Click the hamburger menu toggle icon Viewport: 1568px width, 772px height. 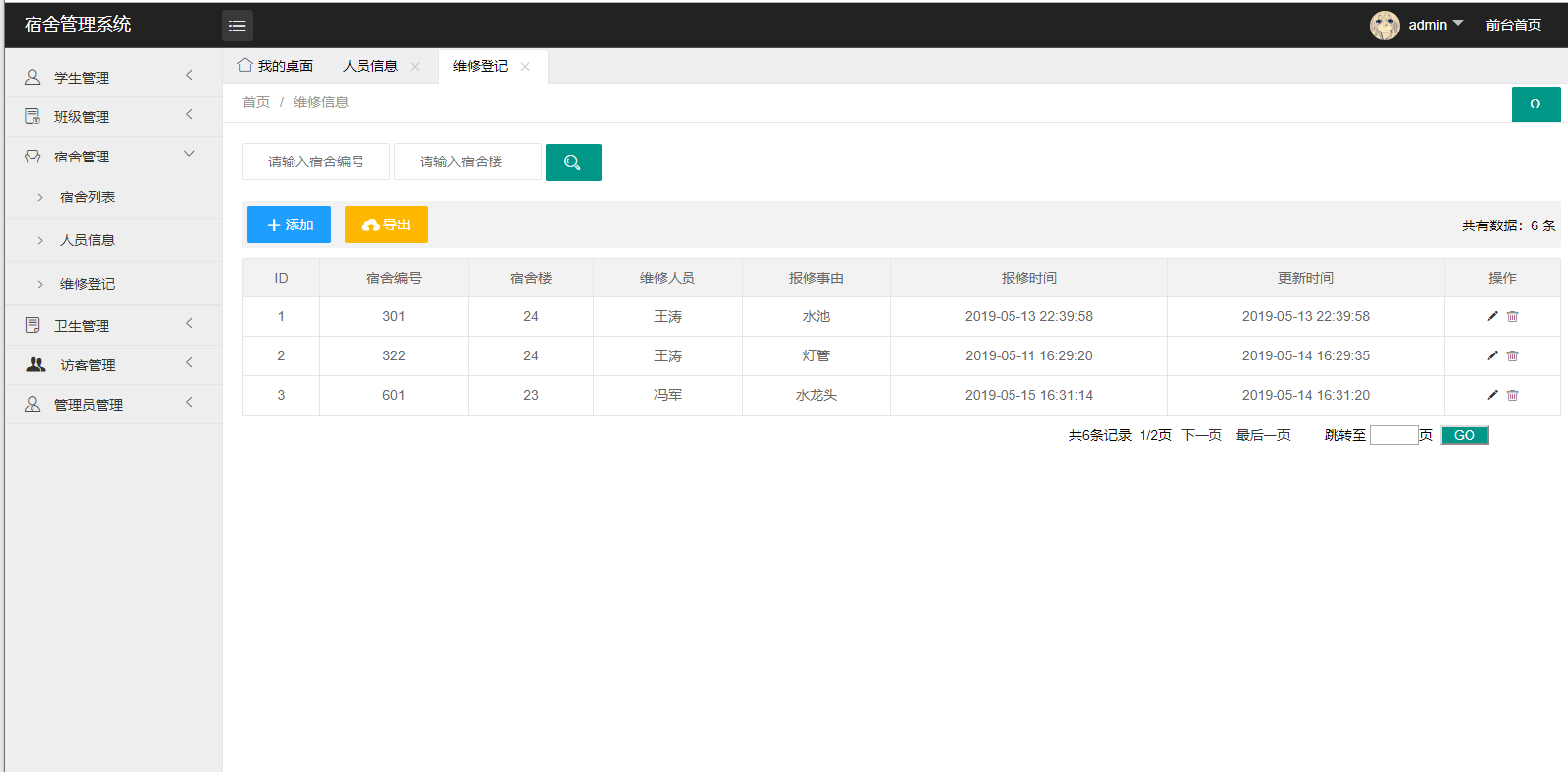click(236, 26)
